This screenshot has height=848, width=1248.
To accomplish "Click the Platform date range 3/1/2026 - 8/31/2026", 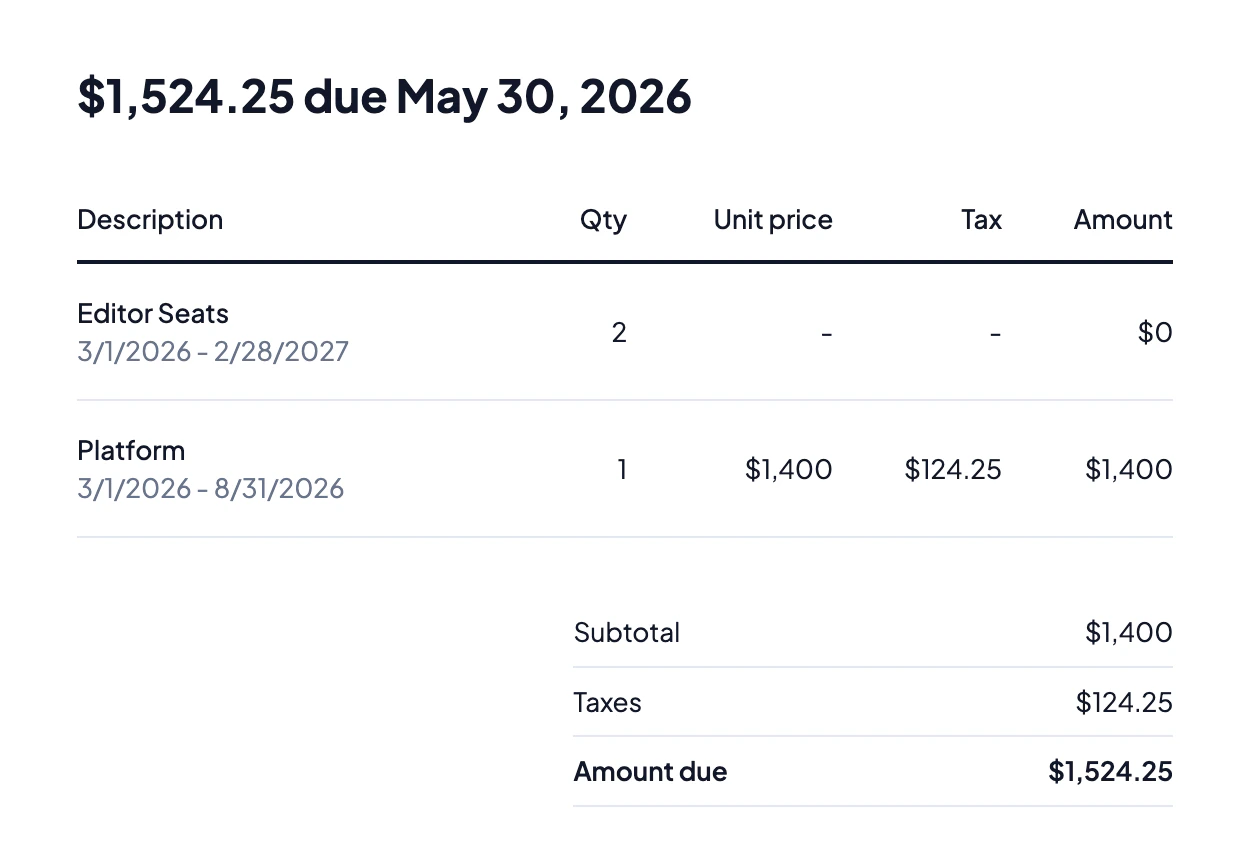I will (210, 488).
